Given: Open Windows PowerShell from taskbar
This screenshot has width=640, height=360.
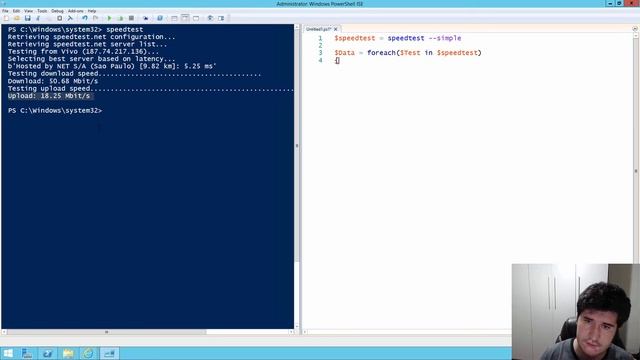Looking at the screenshot, I should pyautogui.click(x=47, y=353).
